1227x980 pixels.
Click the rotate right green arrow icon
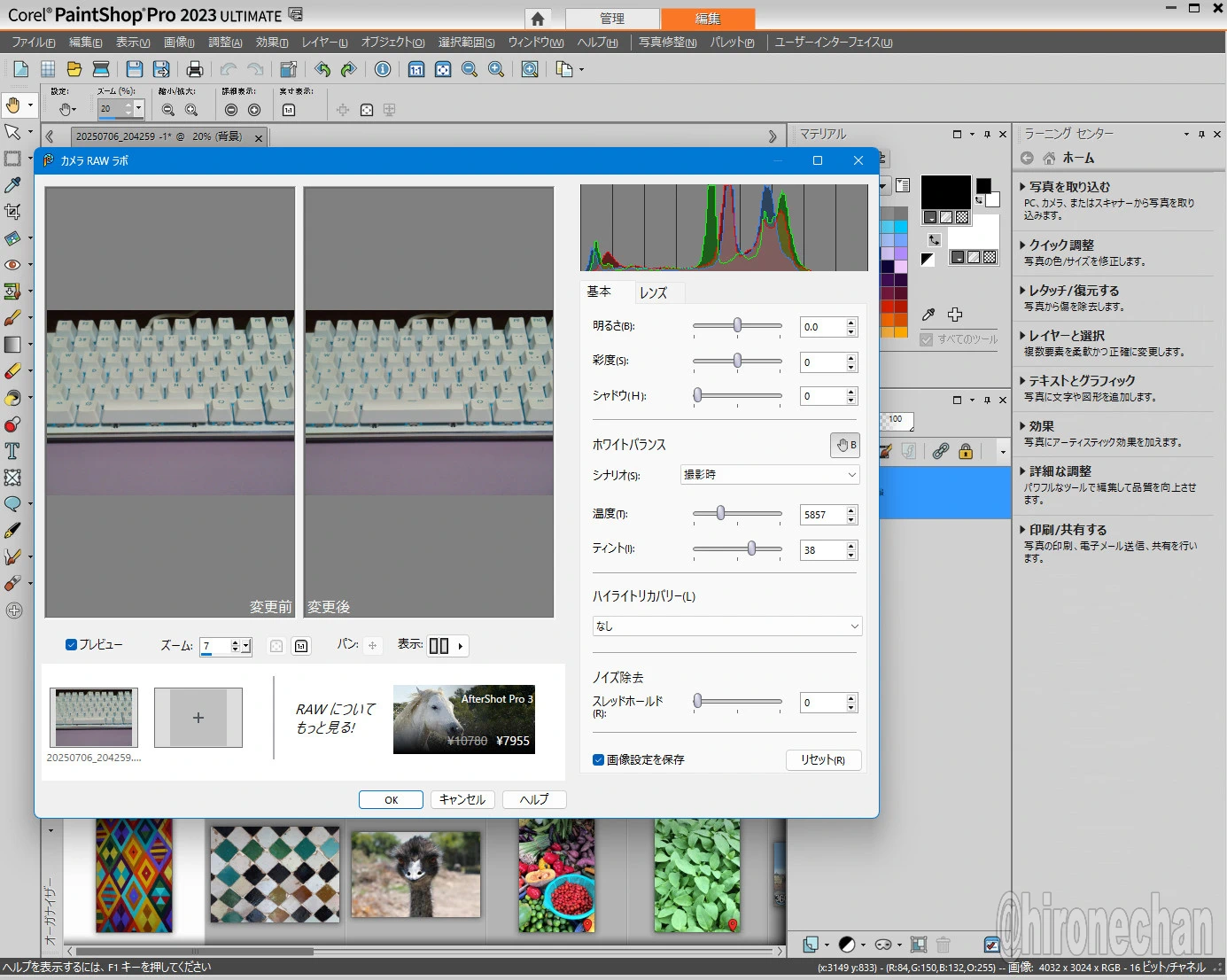coord(349,69)
